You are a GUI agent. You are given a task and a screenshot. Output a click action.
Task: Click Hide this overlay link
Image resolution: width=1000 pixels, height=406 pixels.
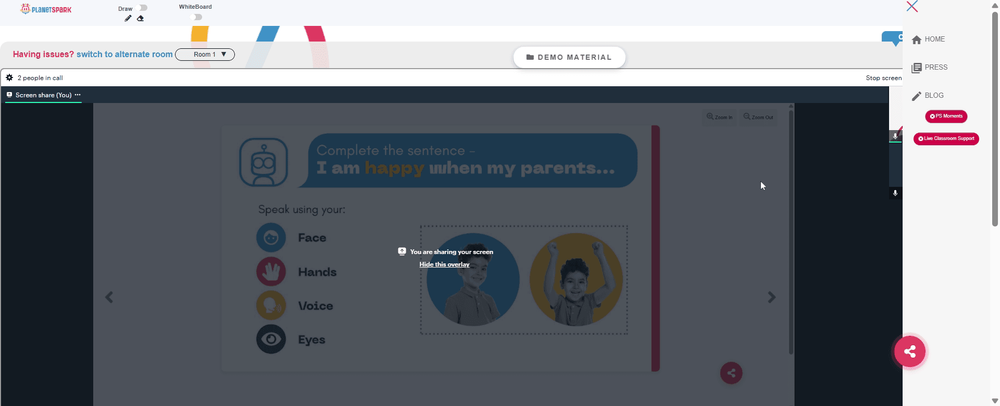pos(445,265)
